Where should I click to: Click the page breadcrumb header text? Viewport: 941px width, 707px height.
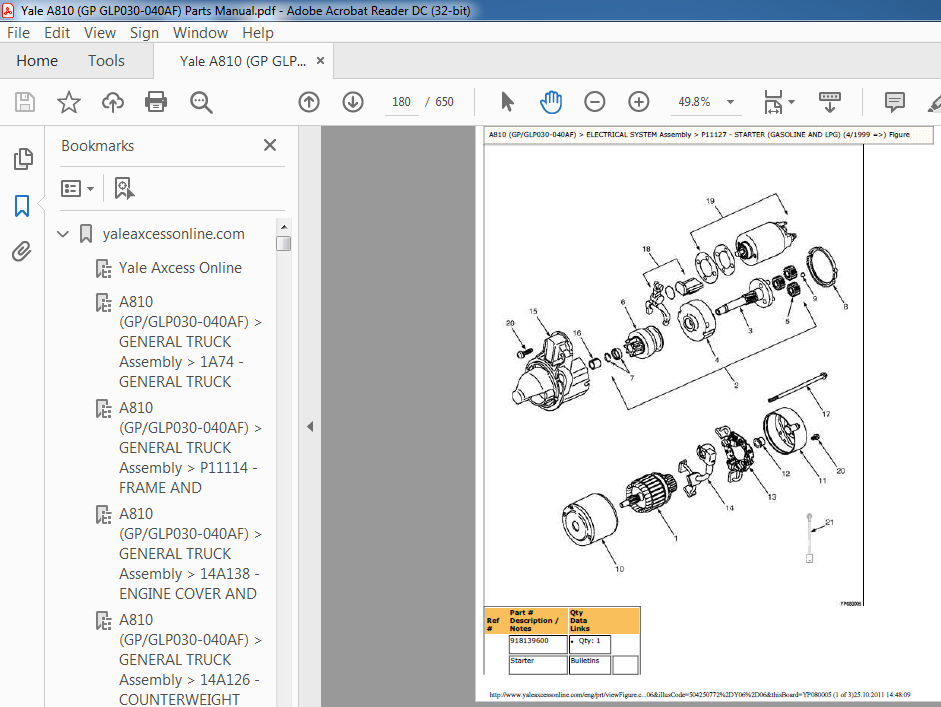pos(699,134)
